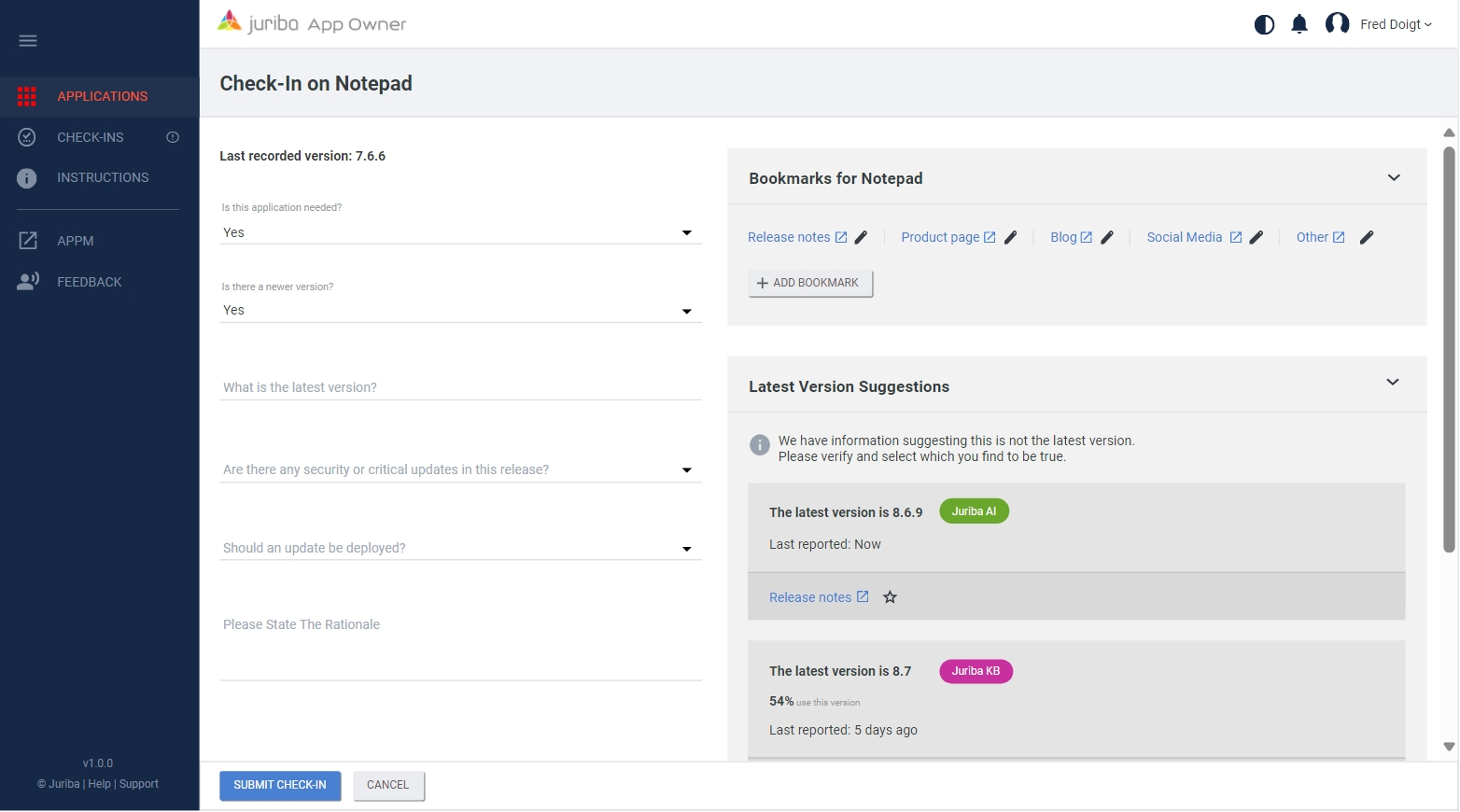Click the Juriba logo
The height and width of the screenshot is (812, 1460).
click(x=312, y=23)
